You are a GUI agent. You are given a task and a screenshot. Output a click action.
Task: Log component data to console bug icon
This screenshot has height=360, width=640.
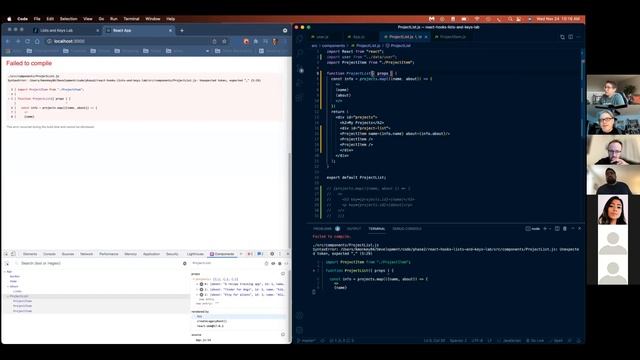click(280, 264)
